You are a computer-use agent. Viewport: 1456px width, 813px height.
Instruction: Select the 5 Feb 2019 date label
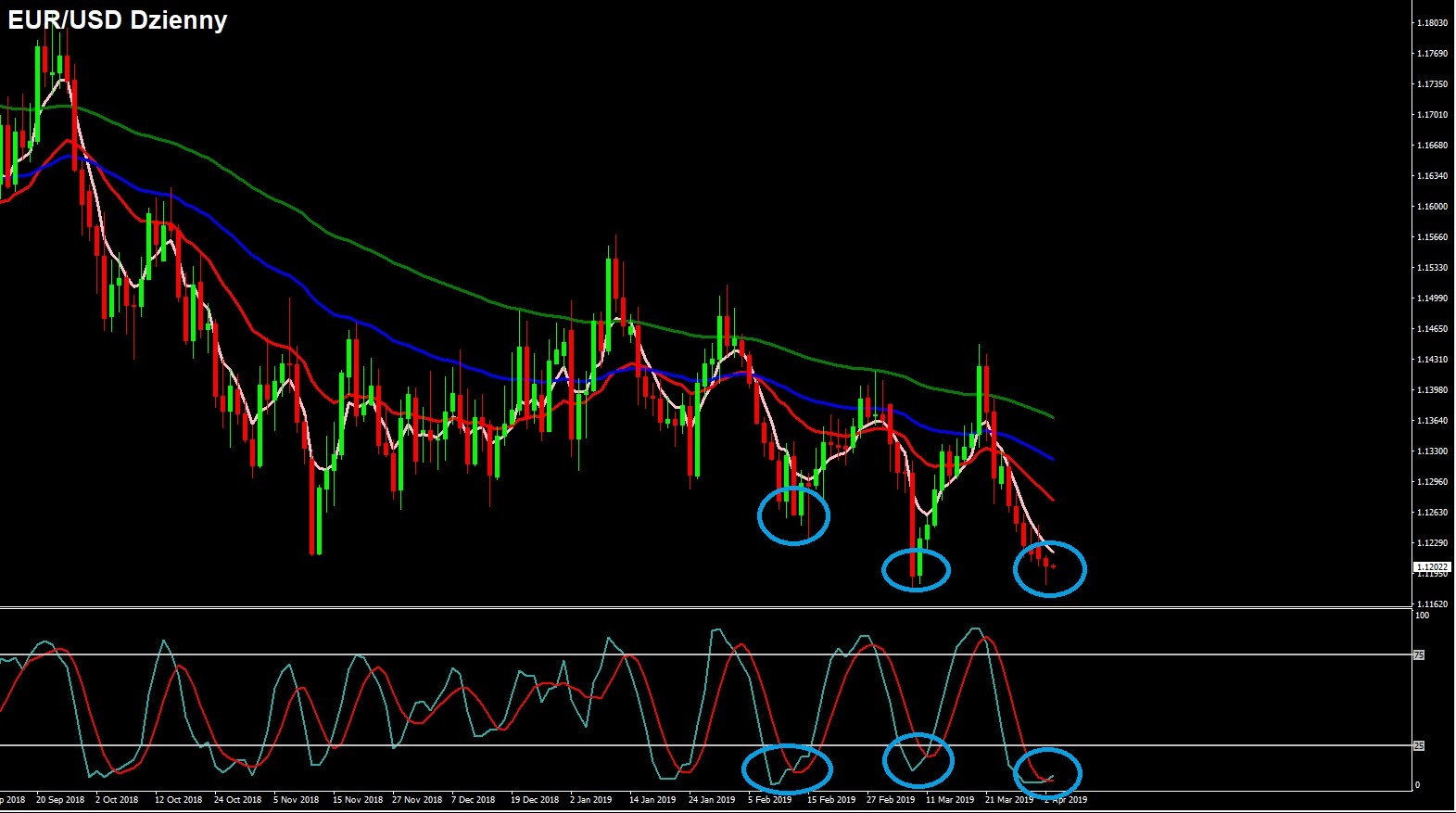click(x=769, y=799)
